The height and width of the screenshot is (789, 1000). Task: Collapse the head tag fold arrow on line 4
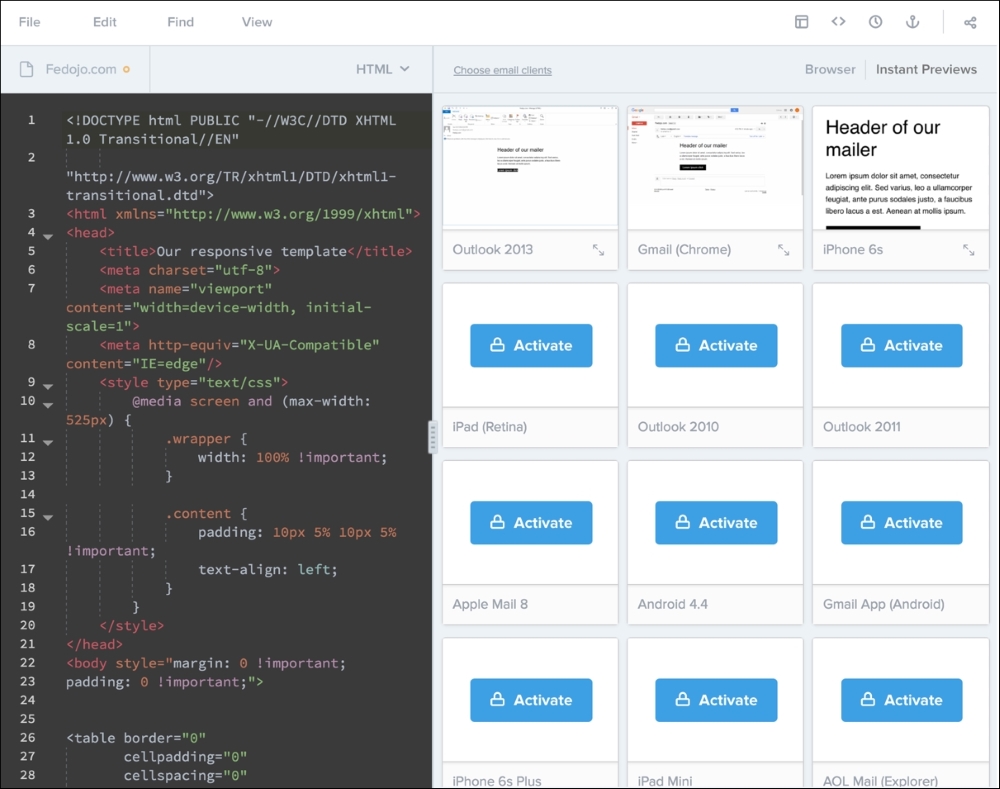(x=48, y=237)
